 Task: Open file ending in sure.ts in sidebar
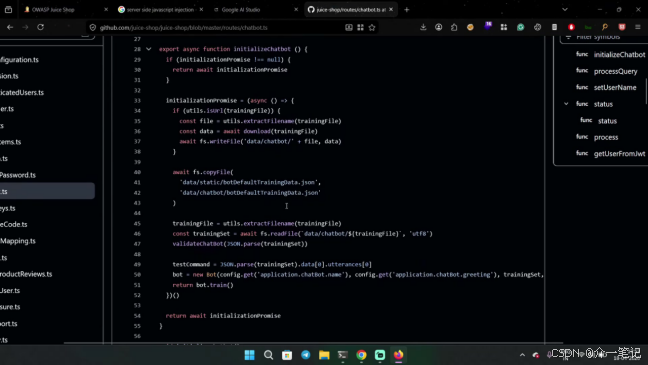click(x=10, y=307)
